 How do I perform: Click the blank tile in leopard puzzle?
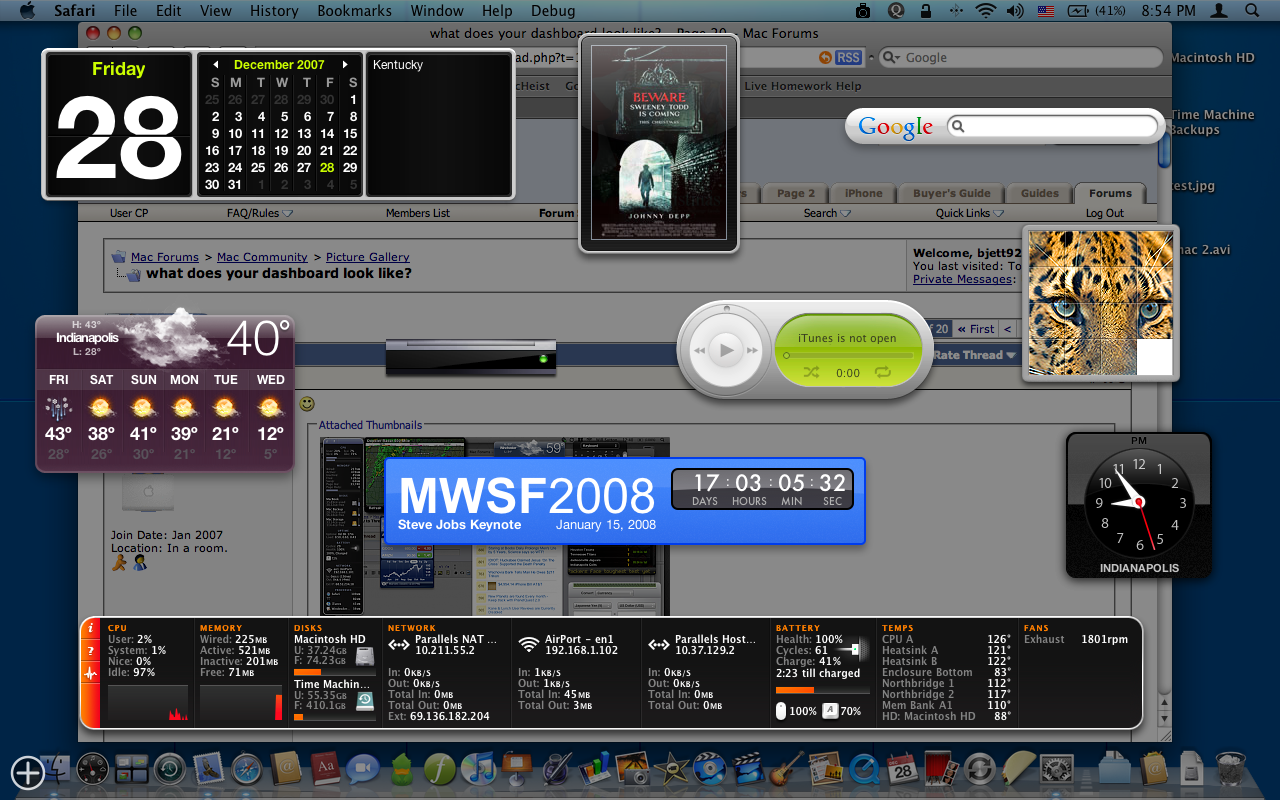click(x=1154, y=357)
